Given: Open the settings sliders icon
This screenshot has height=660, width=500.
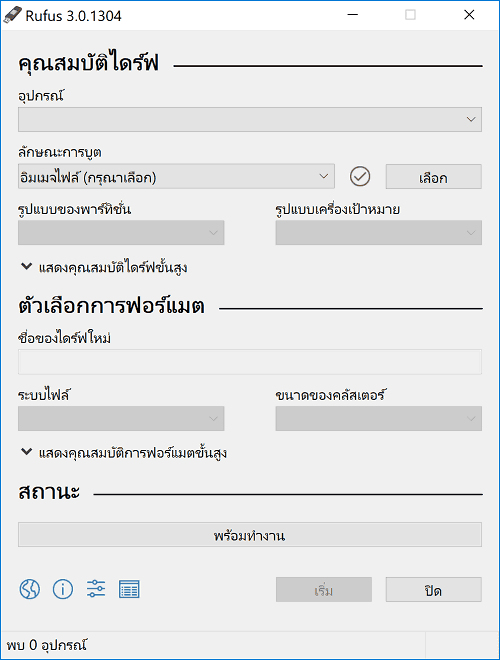Looking at the screenshot, I should (96, 589).
